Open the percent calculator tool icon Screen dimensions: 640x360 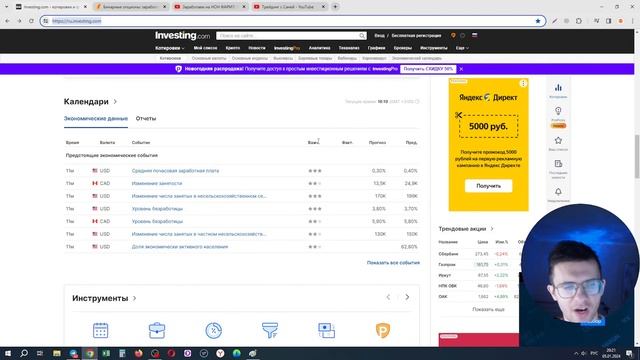click(x=213, y=330)
